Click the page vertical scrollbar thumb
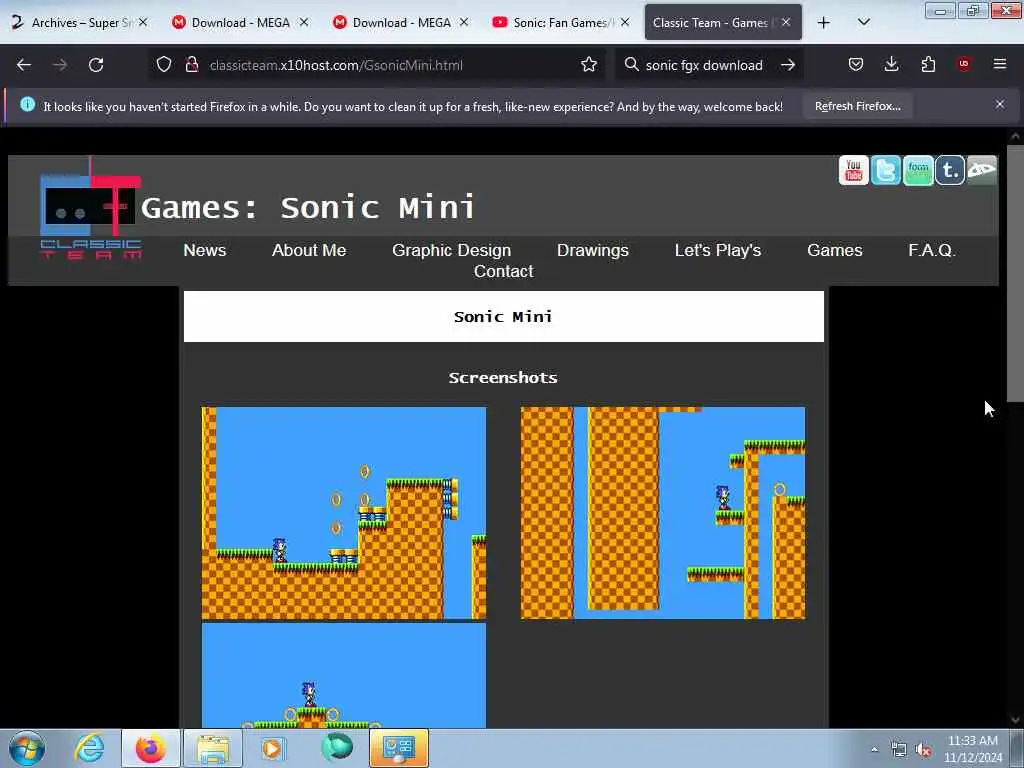This screenshot has width=1024, height=768. pos(1015,274)
